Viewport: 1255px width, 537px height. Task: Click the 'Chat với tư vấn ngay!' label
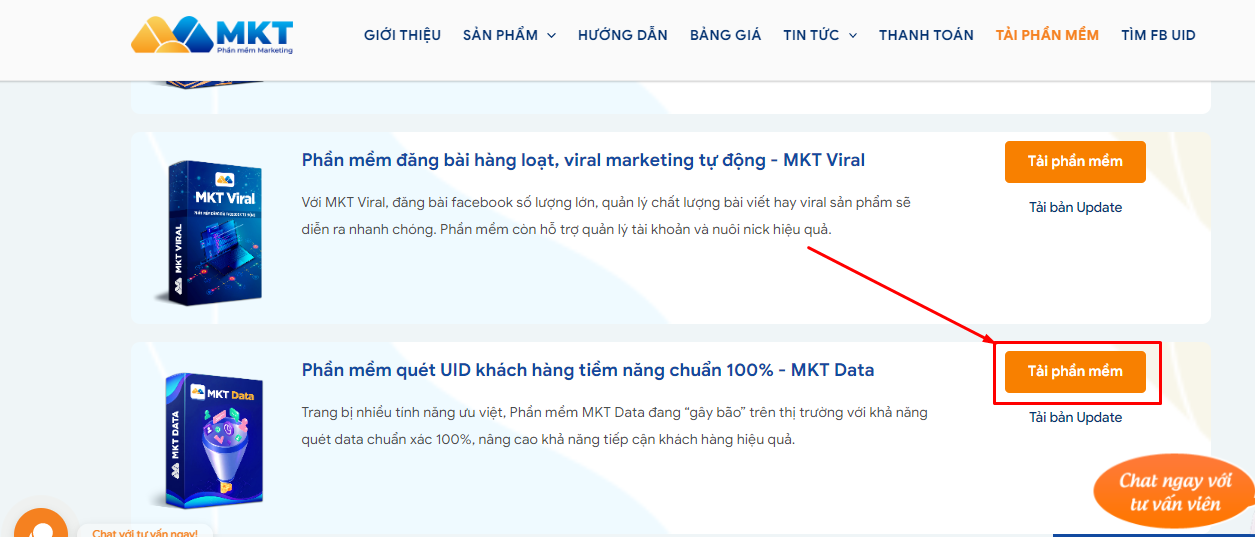145,532
